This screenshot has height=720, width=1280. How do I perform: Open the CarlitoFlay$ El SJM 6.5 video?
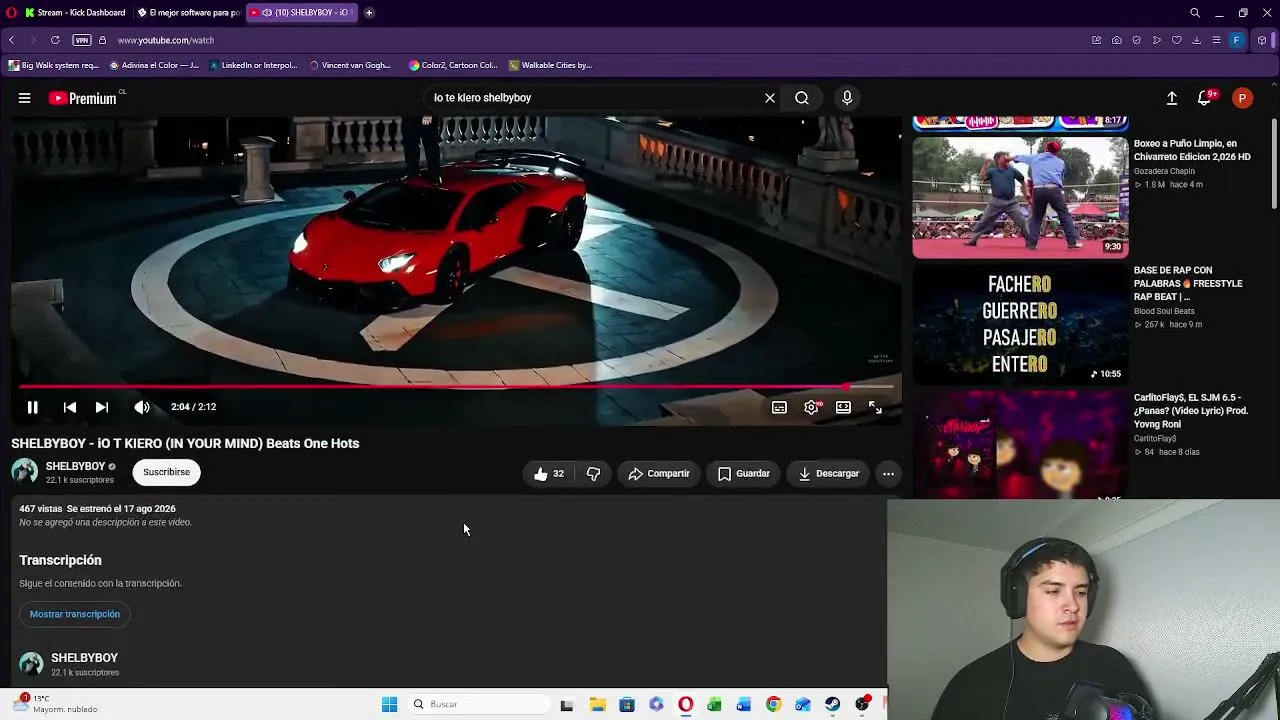click(1020, 445)
